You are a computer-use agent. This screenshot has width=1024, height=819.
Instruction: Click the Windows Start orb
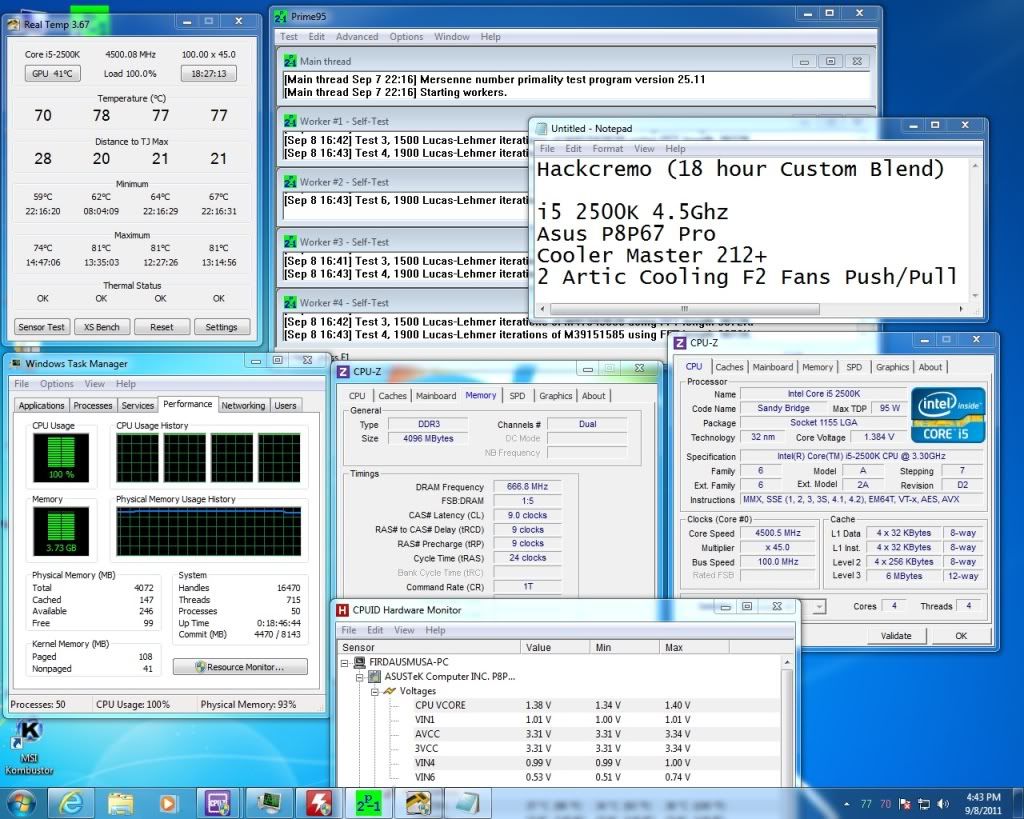[x=22, y=802]
